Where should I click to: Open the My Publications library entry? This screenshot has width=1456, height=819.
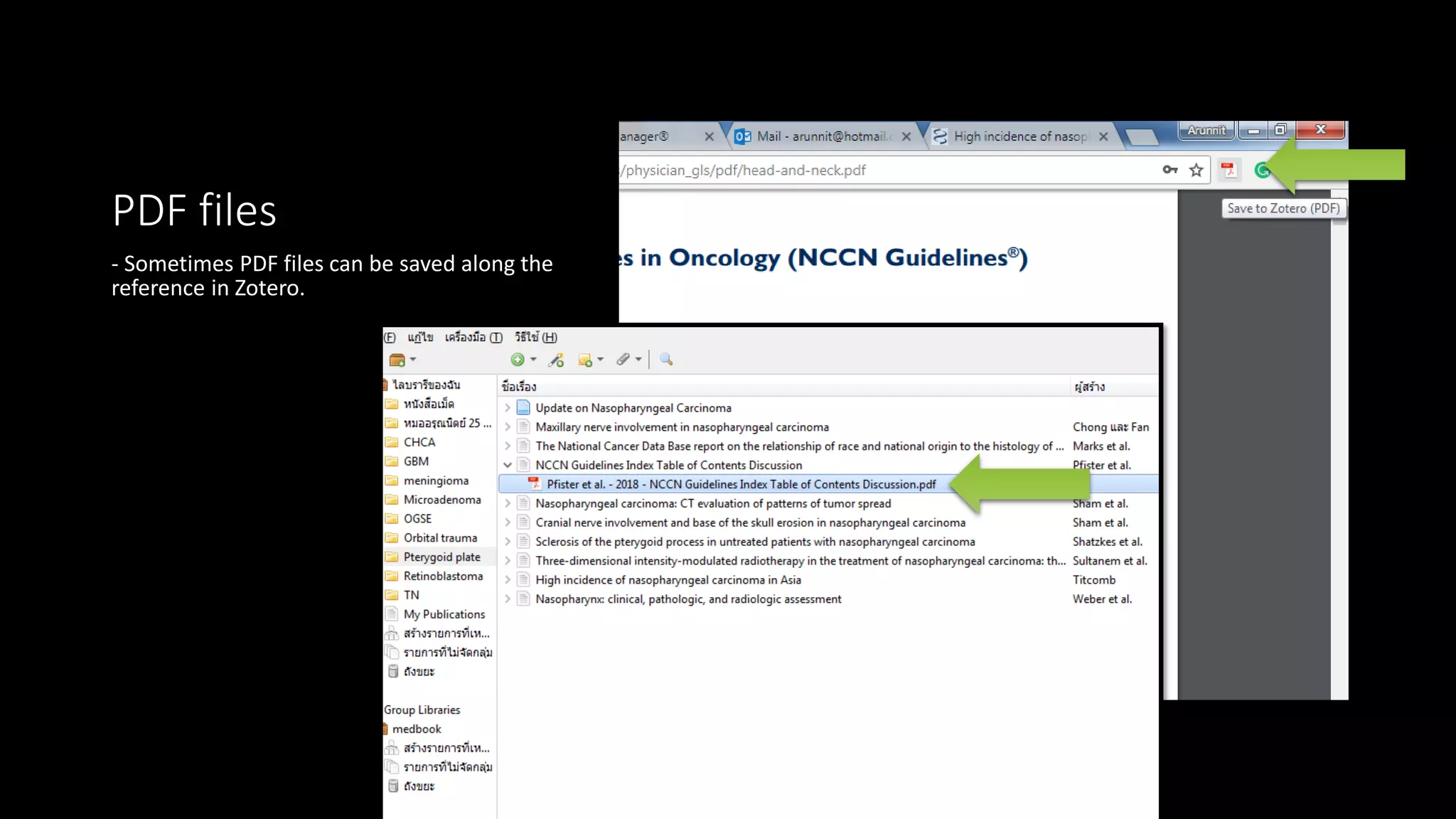point(444,614)
